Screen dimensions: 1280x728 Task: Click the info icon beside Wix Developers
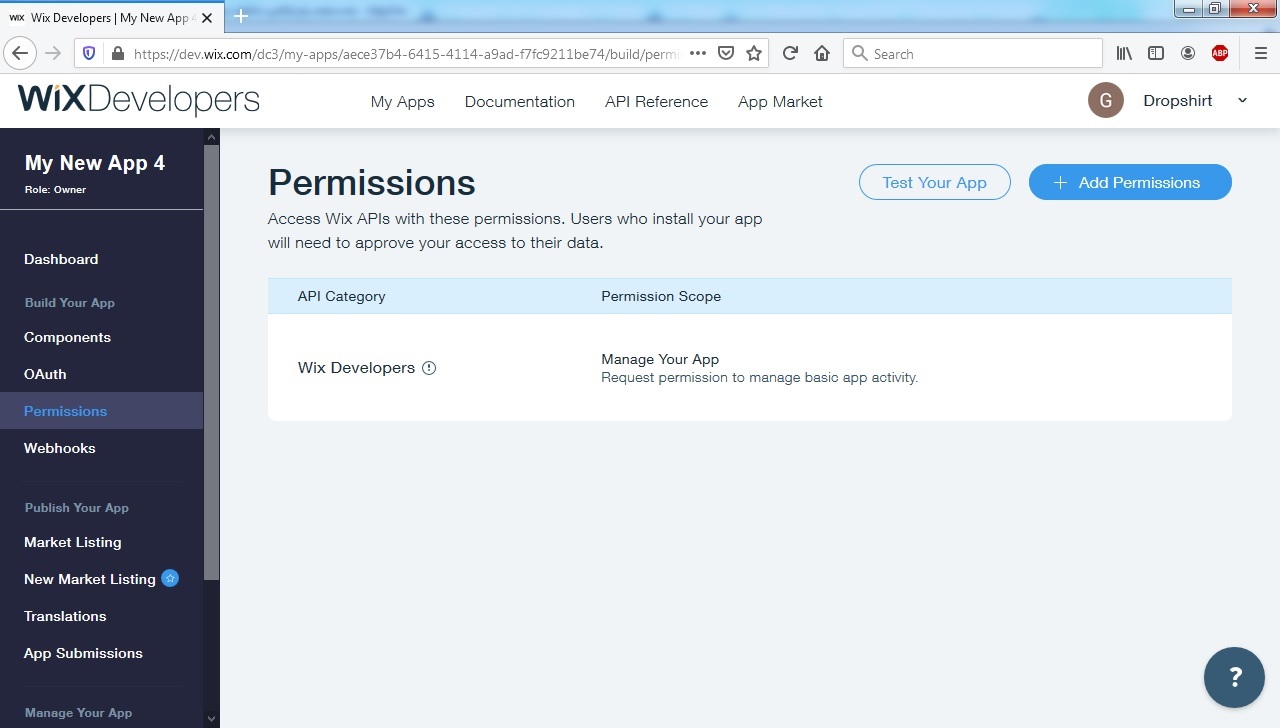[x=429, y=368]
